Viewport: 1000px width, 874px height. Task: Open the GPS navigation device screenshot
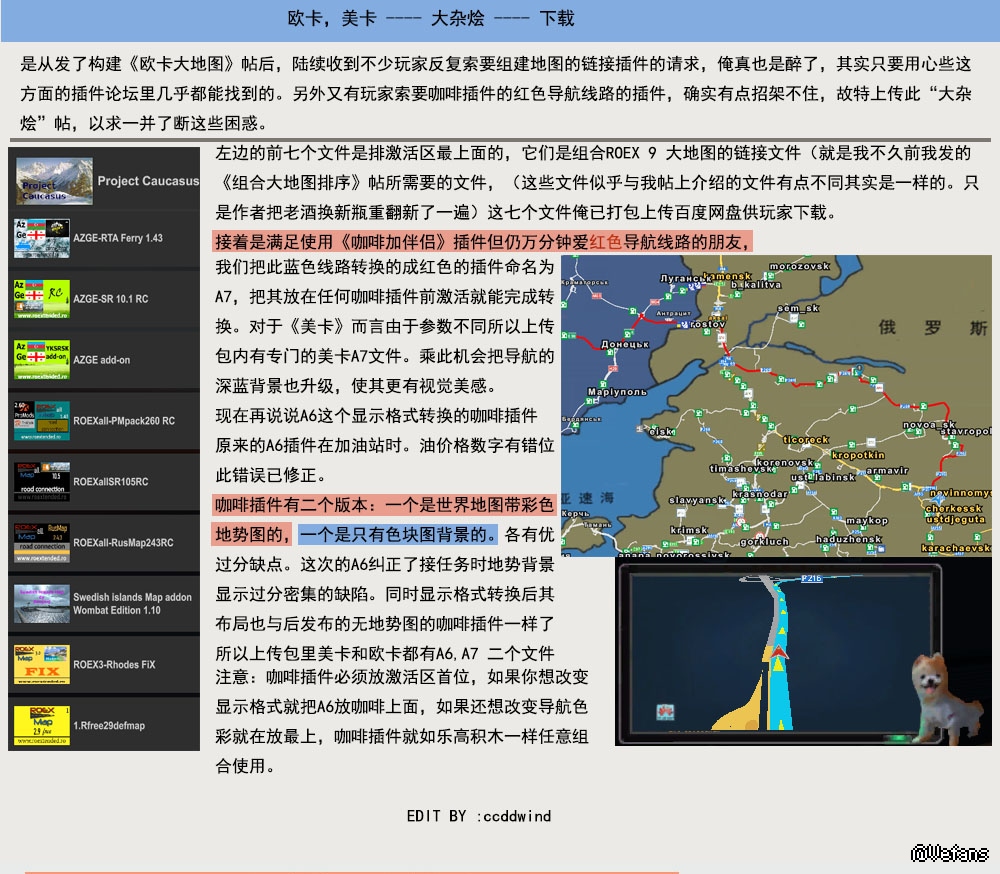(778, 654)
